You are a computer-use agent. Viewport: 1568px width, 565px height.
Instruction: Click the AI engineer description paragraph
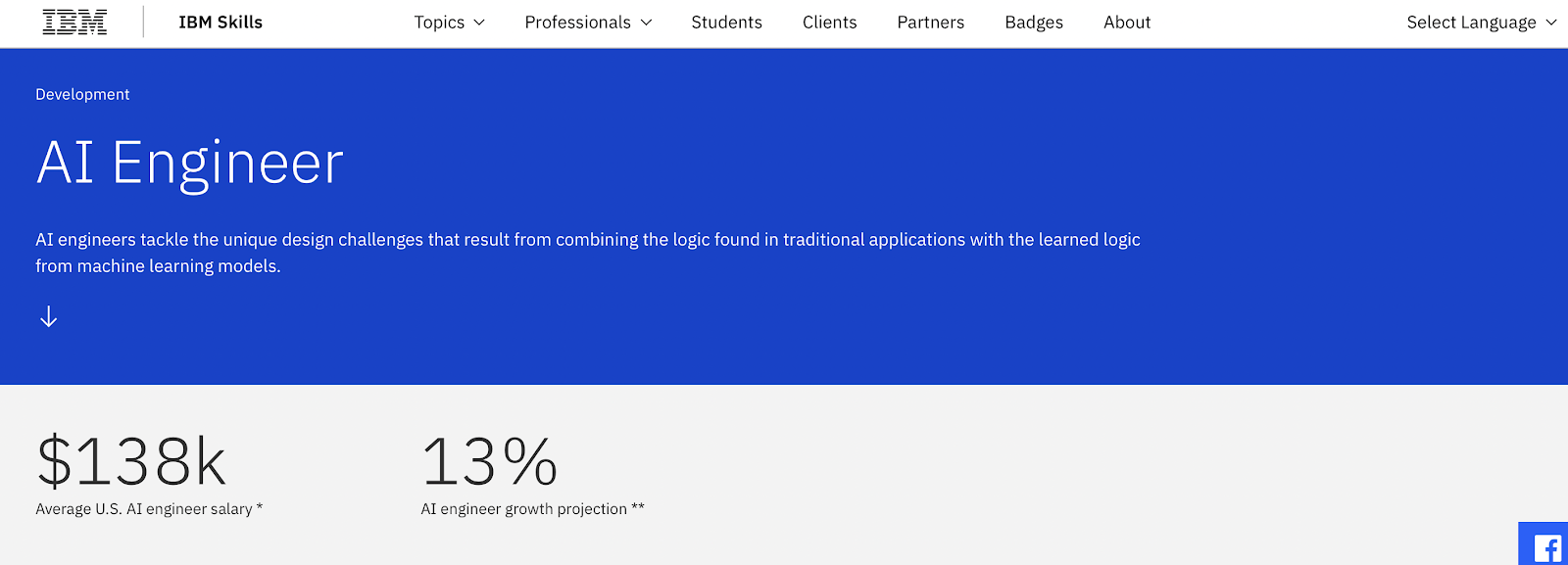[588, 253]
